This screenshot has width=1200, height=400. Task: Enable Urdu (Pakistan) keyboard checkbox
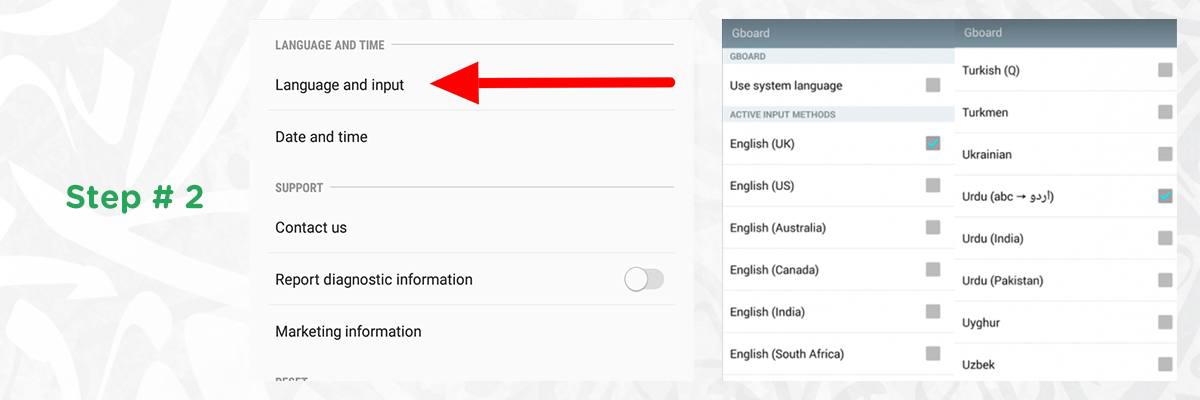(1165, 280)
